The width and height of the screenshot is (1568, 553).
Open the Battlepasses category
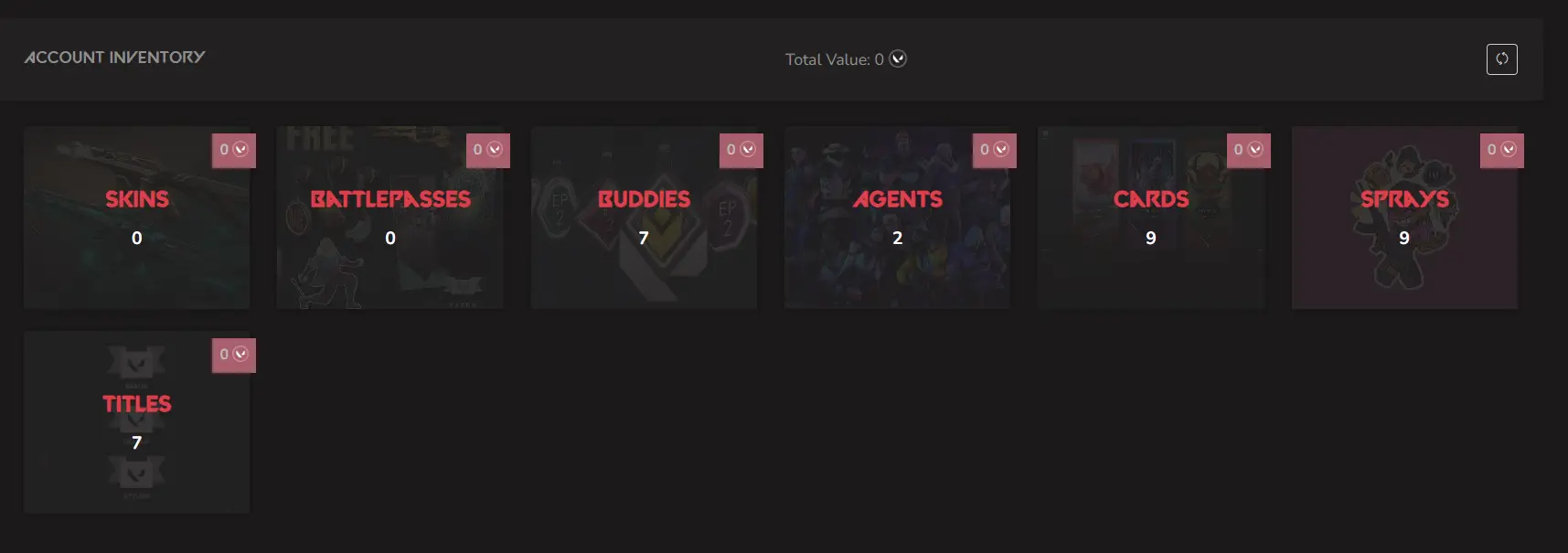[390, 218]
